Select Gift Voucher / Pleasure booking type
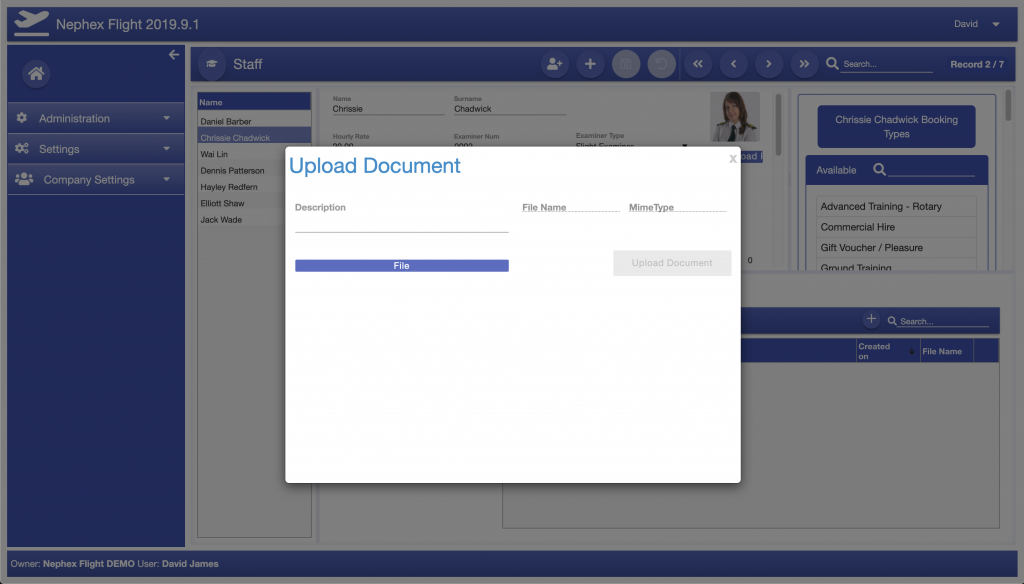The height and width of the screenshot is (584, 1024). tap(896, 248)
